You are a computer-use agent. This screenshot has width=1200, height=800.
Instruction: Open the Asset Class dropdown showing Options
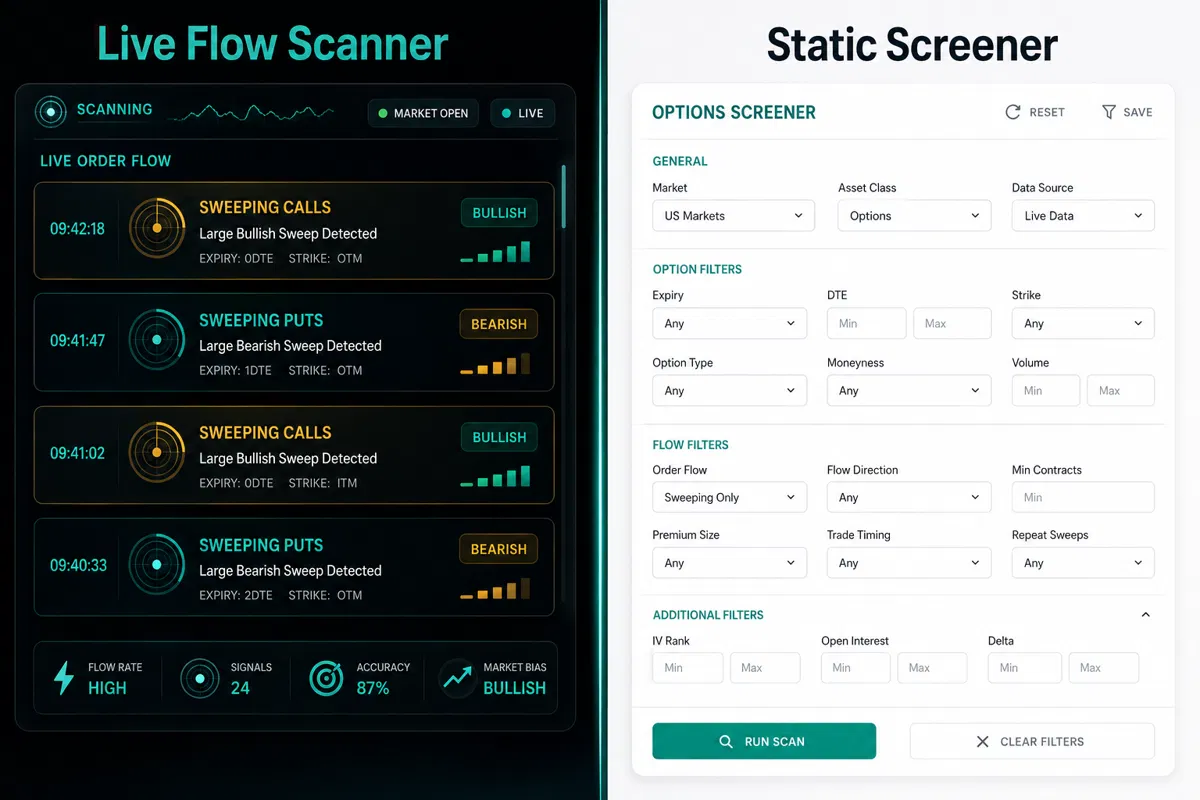coord(915,216)
